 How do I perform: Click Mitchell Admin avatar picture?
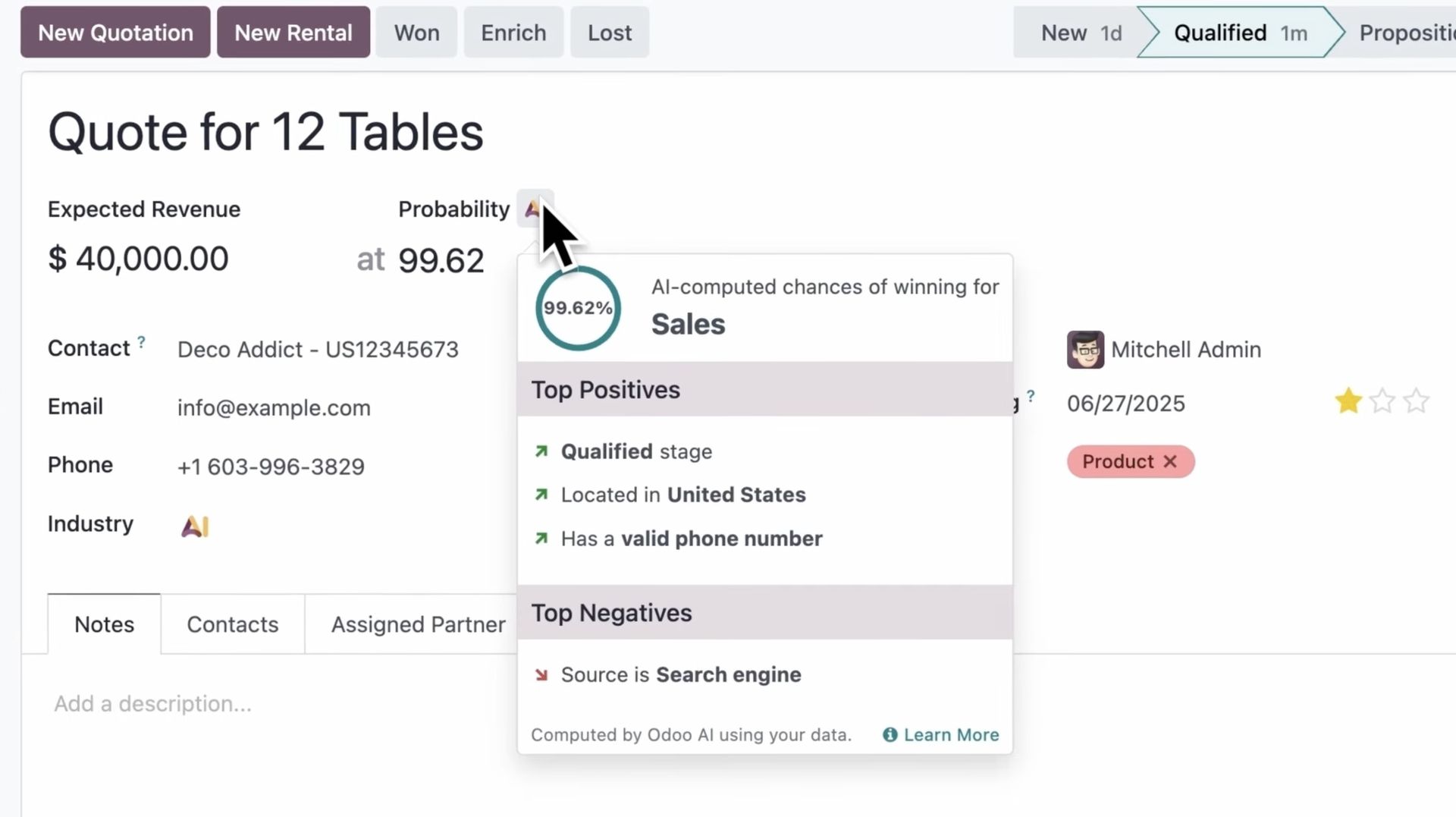[1085, 350]
